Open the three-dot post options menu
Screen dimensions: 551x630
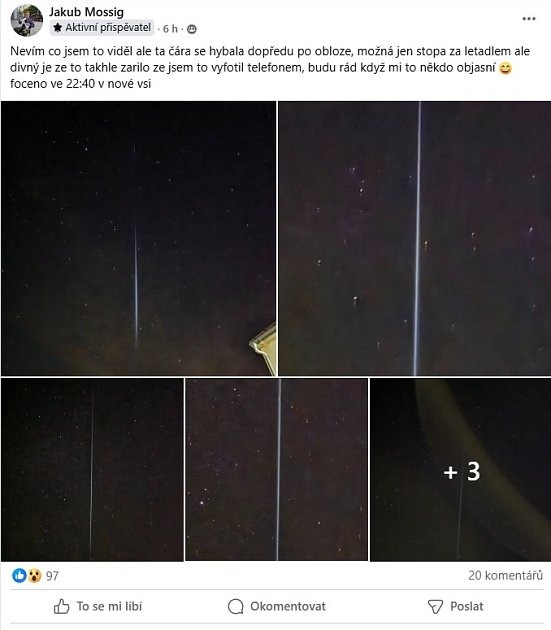coord(529,18)
